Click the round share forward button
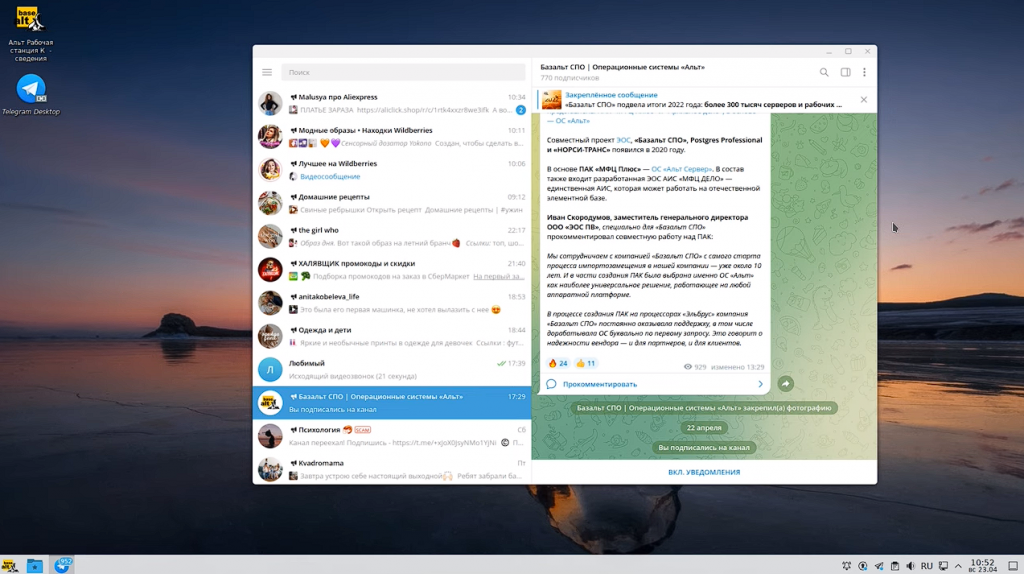 [786, 384]
